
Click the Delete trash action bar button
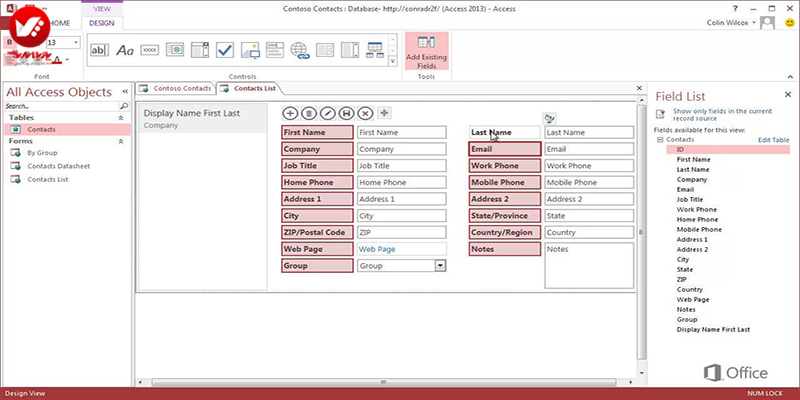pos(309,113)
